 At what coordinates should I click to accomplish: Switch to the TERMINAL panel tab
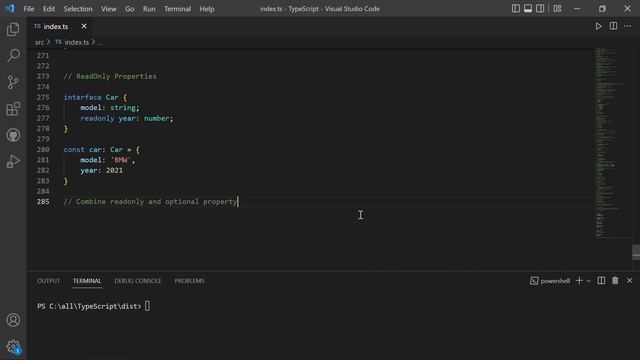(x=87, y=281)
